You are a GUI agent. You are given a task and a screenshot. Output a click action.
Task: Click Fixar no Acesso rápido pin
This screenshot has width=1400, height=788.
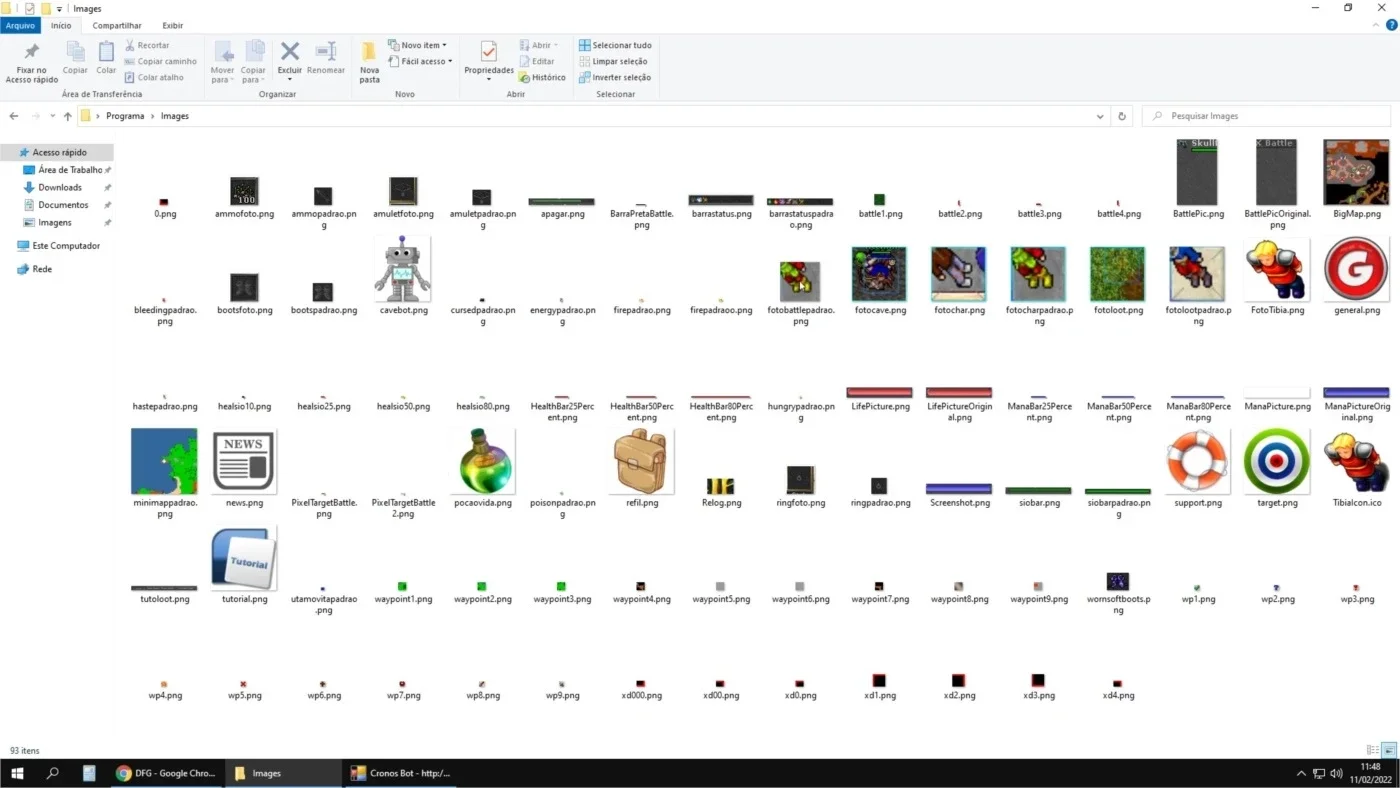point(31,52)
